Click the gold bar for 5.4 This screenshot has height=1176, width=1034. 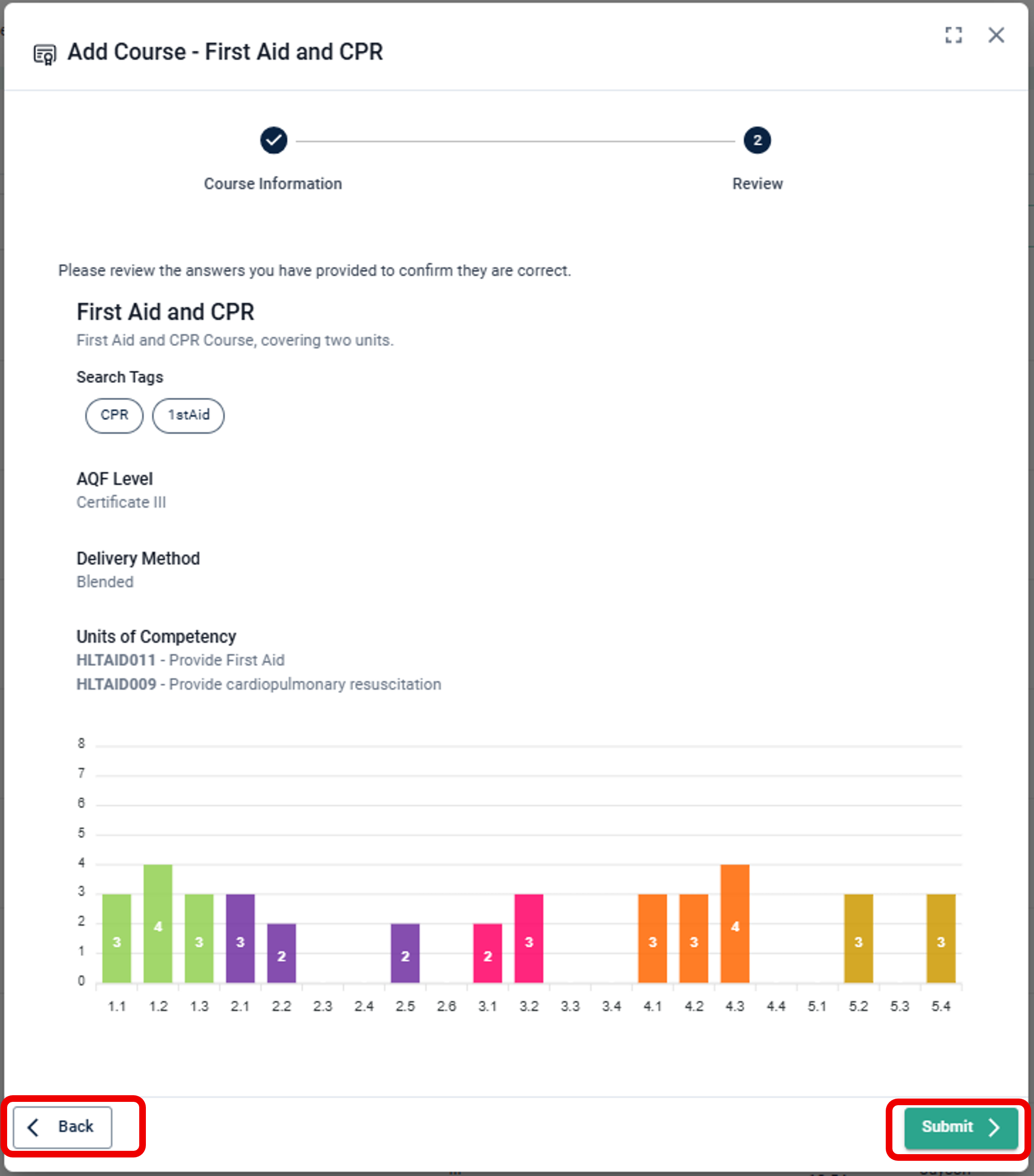pos(940,938)
